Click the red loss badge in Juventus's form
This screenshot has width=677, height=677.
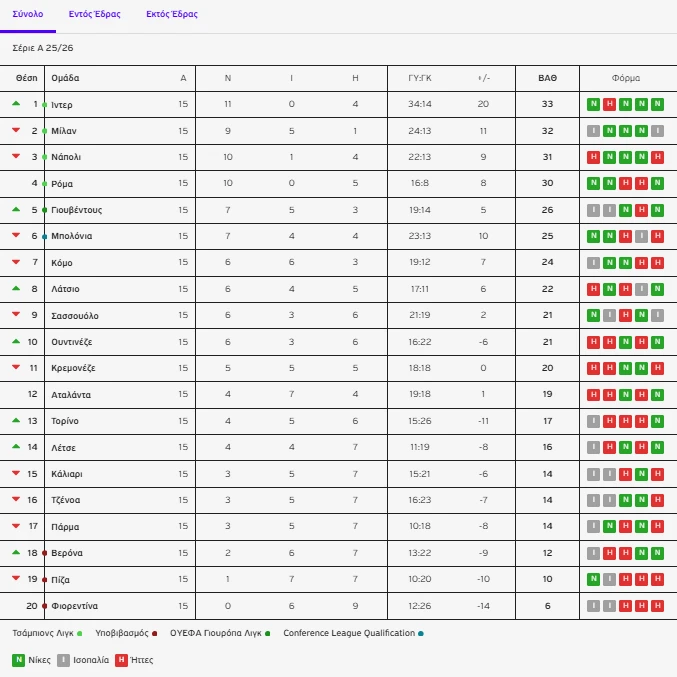(x=641, y=210)
